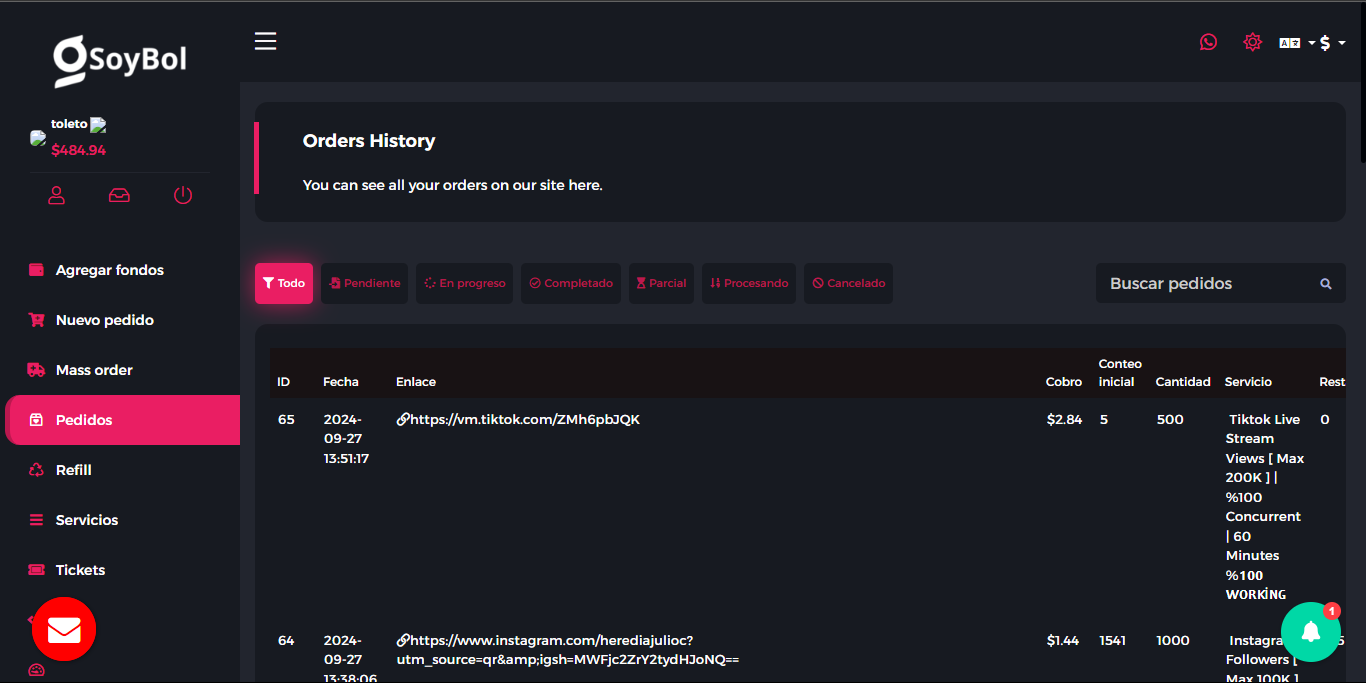Screen dimensions: 1366x683
Task: Open the language selector dropdown
Action: click(1296, 43)
